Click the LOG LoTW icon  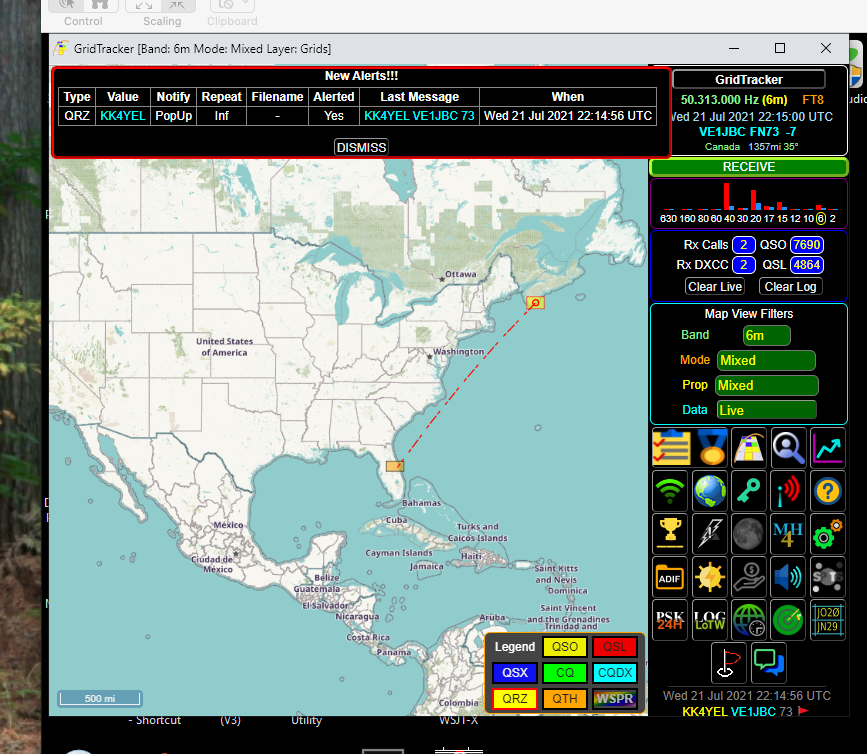point(710,620)
